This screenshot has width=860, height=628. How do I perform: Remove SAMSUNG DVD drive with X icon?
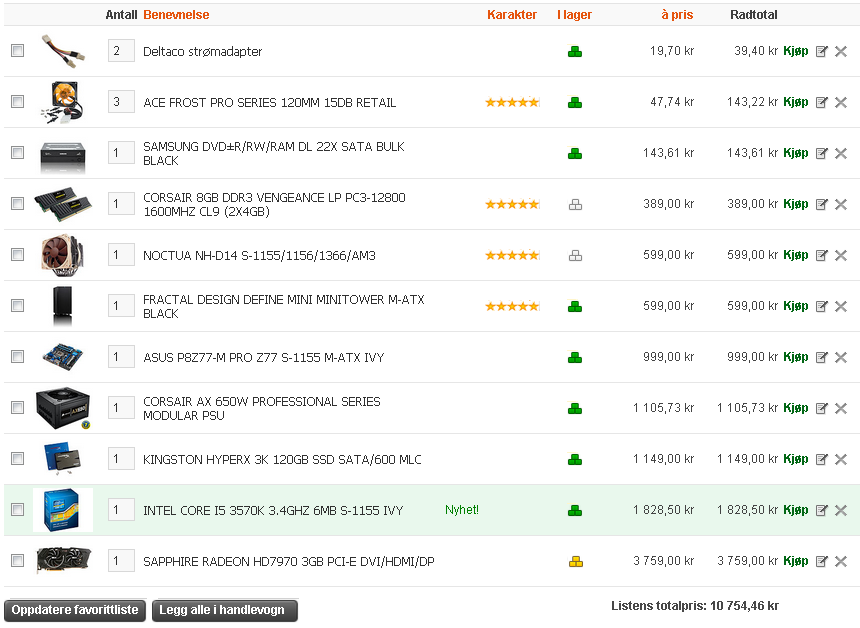(x=841, y=154)
